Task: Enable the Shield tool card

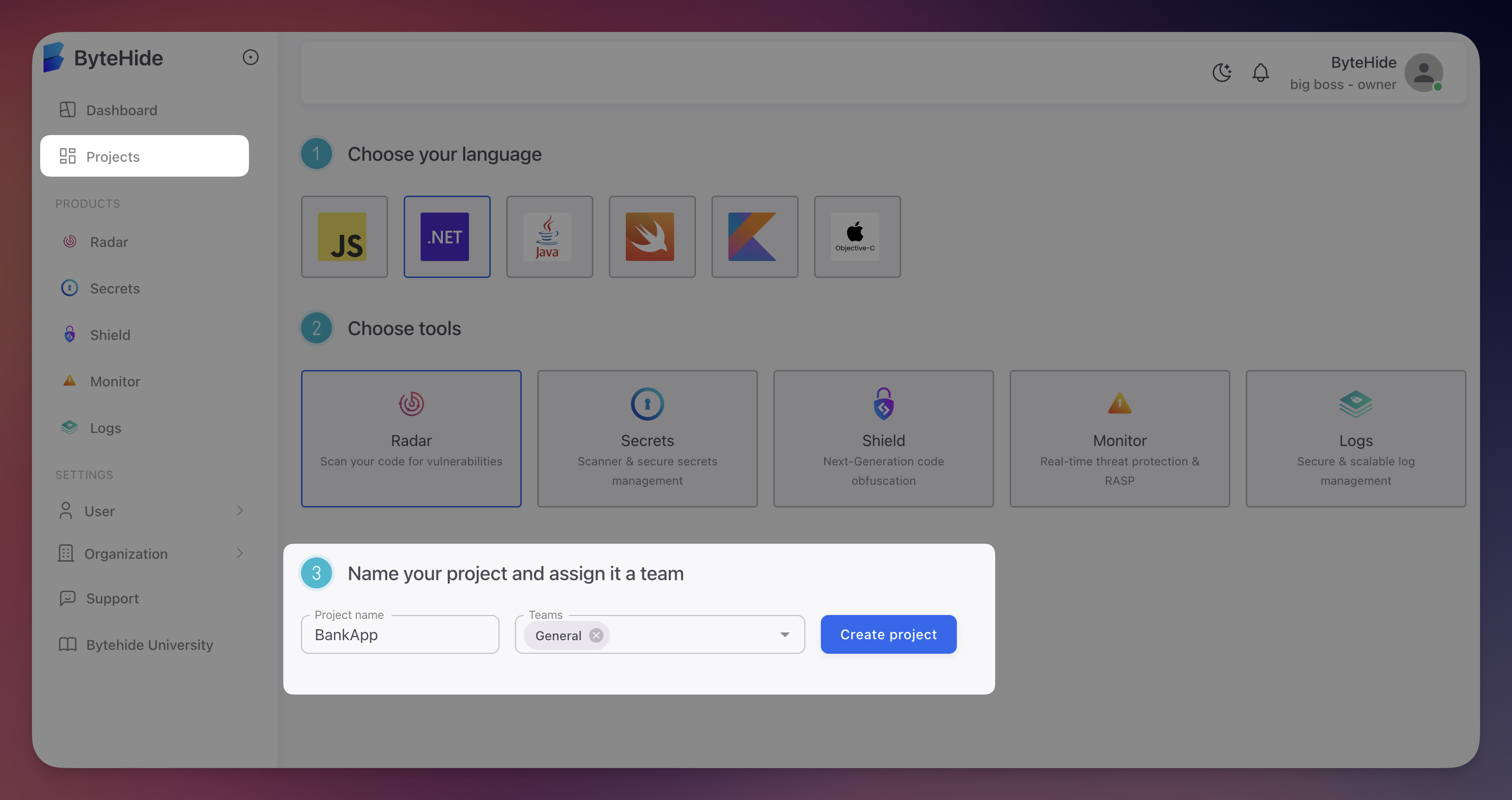Action: pyautogui.click(x=883, y=438)
